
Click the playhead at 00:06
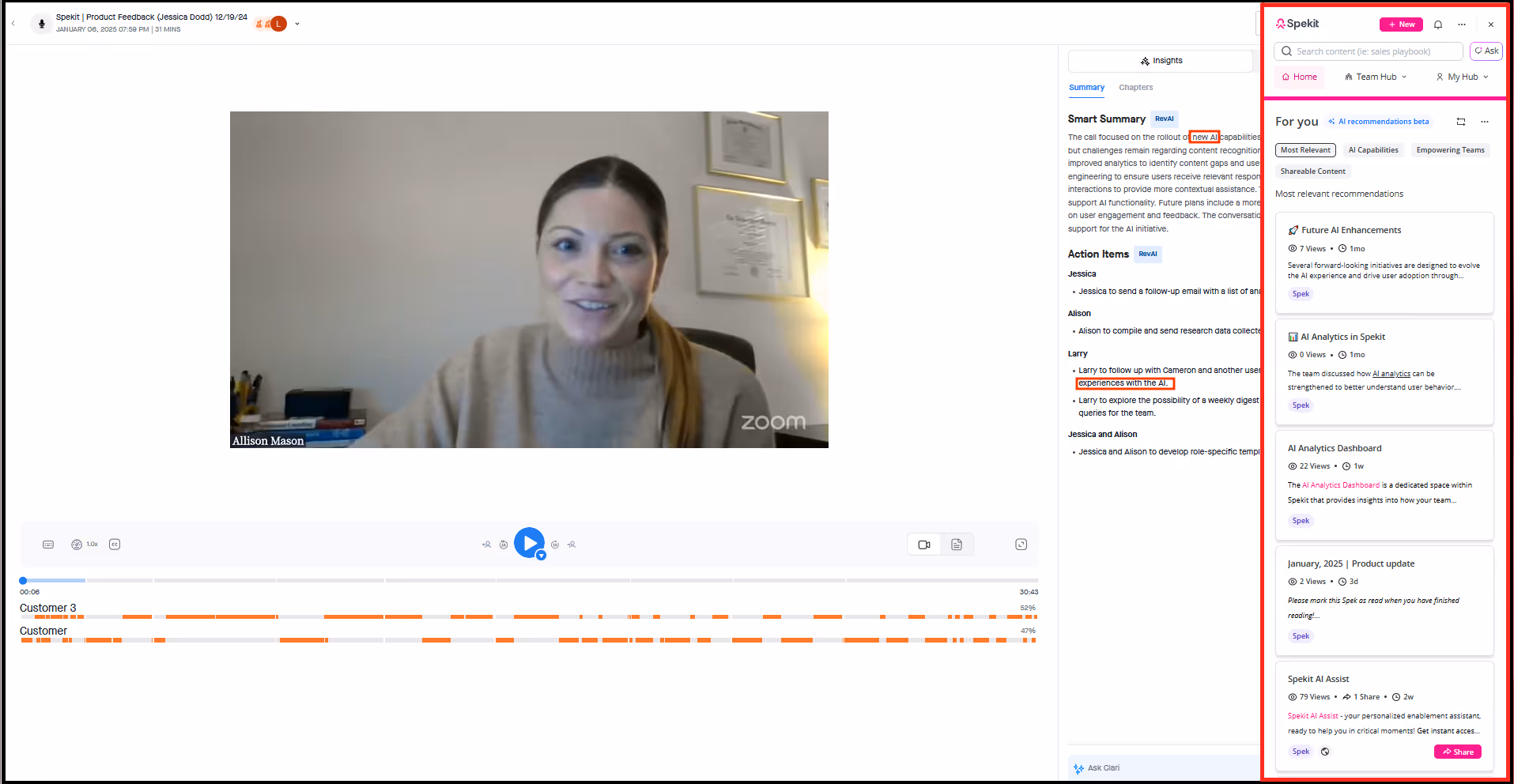[x=23, y=581]
